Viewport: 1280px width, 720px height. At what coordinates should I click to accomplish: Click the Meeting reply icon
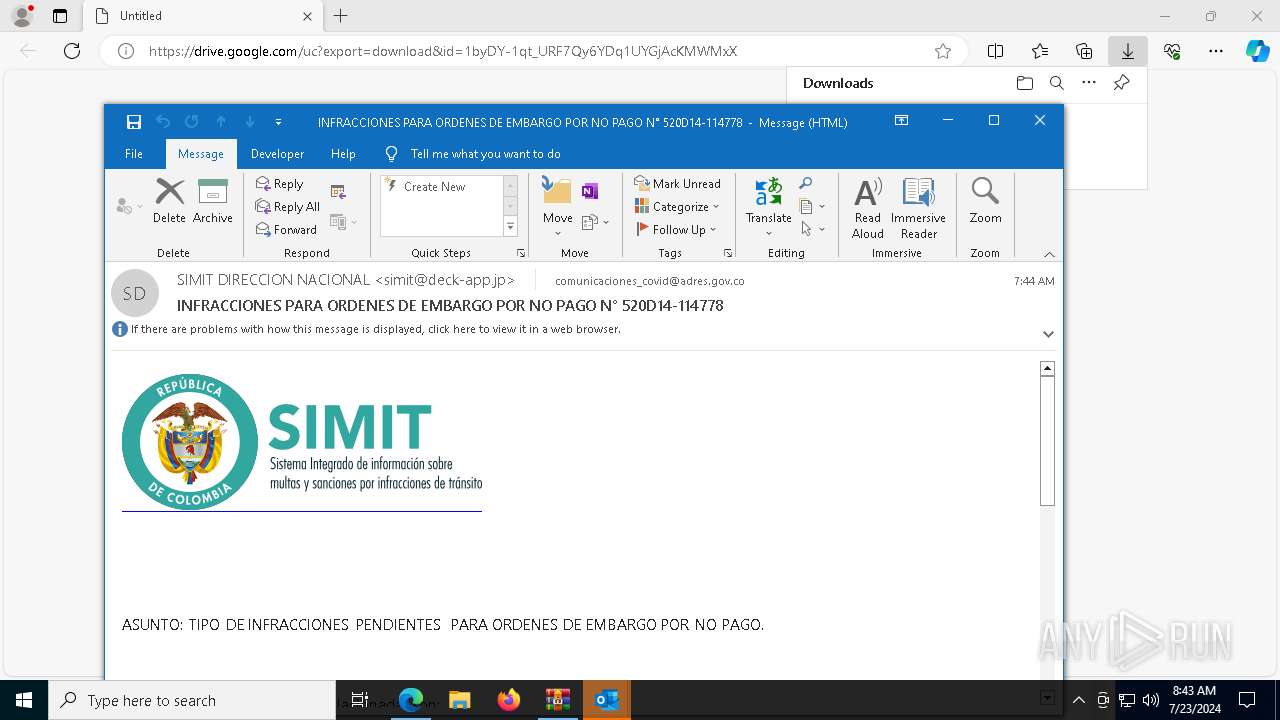[x=338, y=192]
